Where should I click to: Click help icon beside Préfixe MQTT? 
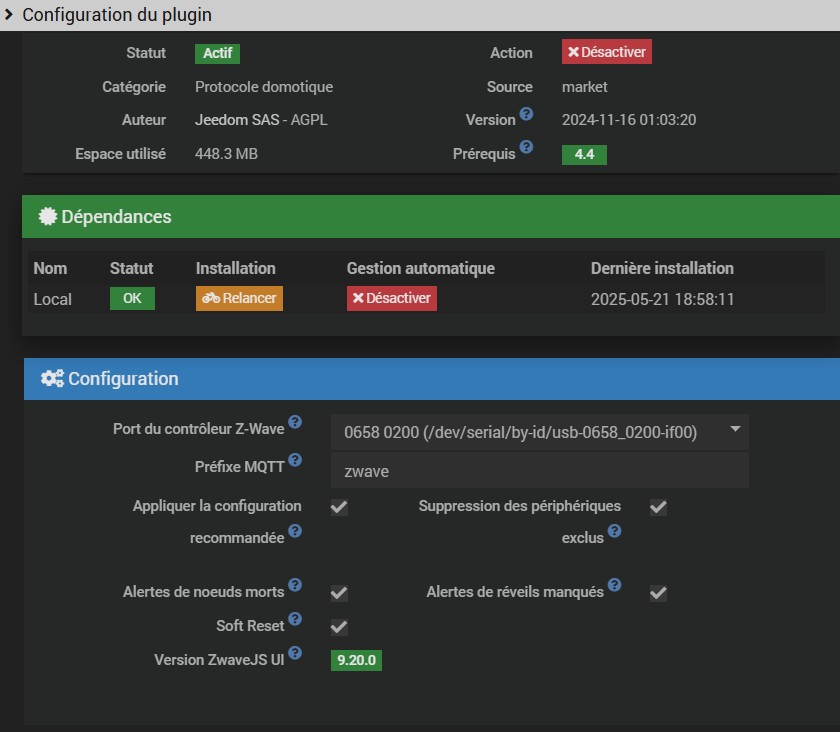coord(294,462)
